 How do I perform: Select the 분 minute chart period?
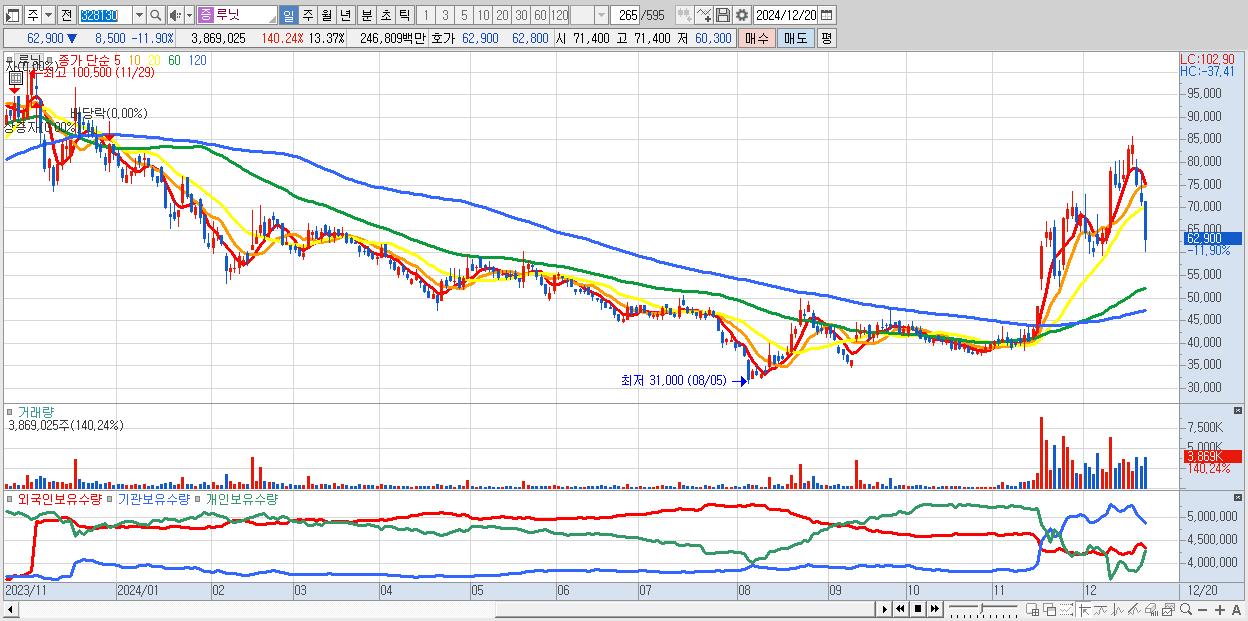[366, 16]
